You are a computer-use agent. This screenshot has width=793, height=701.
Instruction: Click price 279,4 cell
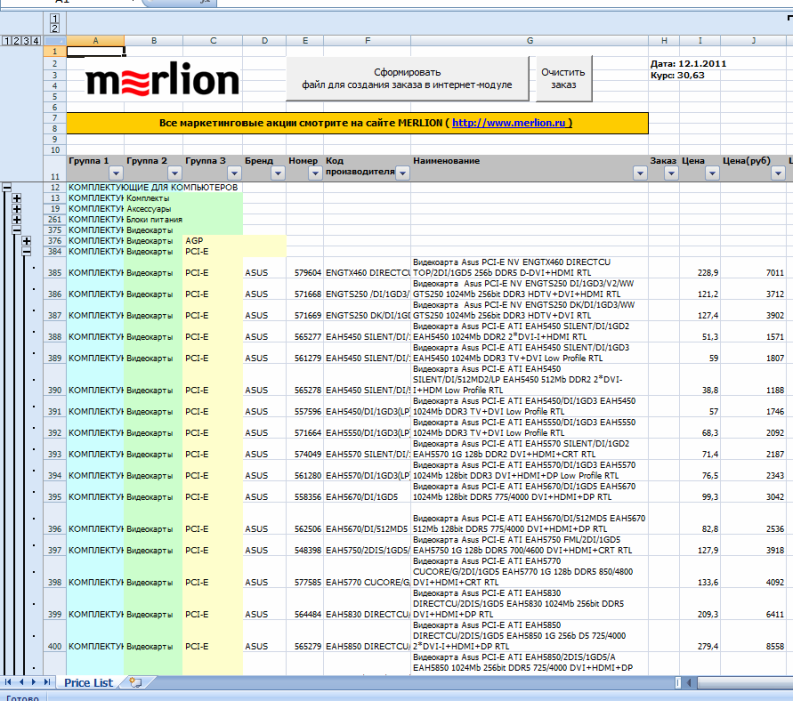pyautogui.click(x=700, y=636)
